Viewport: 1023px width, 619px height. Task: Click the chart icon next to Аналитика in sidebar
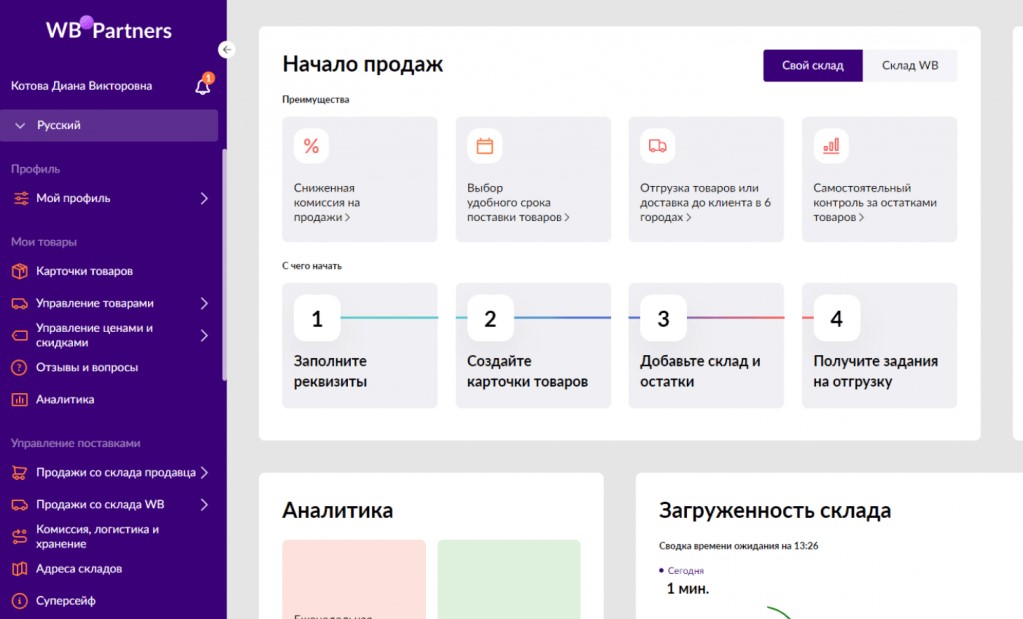(x=20, y=399)
